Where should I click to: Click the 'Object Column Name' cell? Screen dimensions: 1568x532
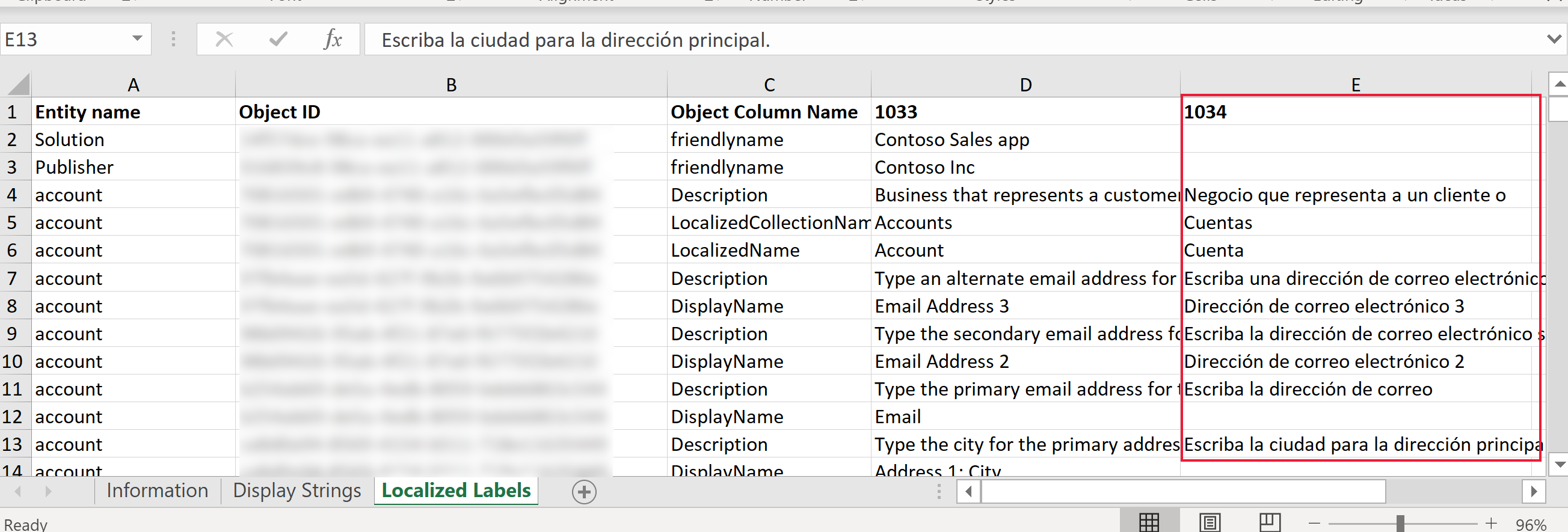769,112
